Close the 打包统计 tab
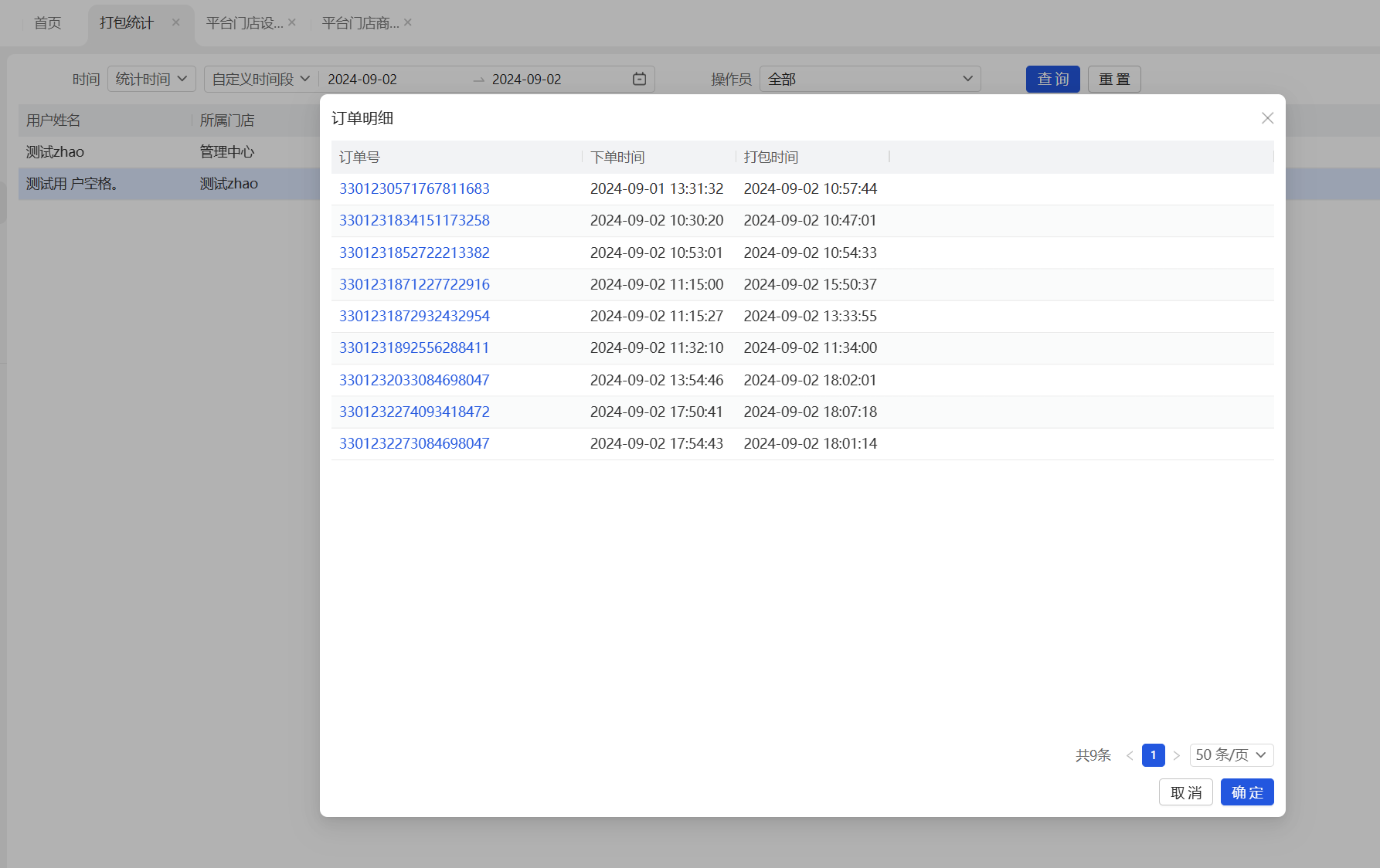The image size is (1380, 868). [x=176, y=22]
